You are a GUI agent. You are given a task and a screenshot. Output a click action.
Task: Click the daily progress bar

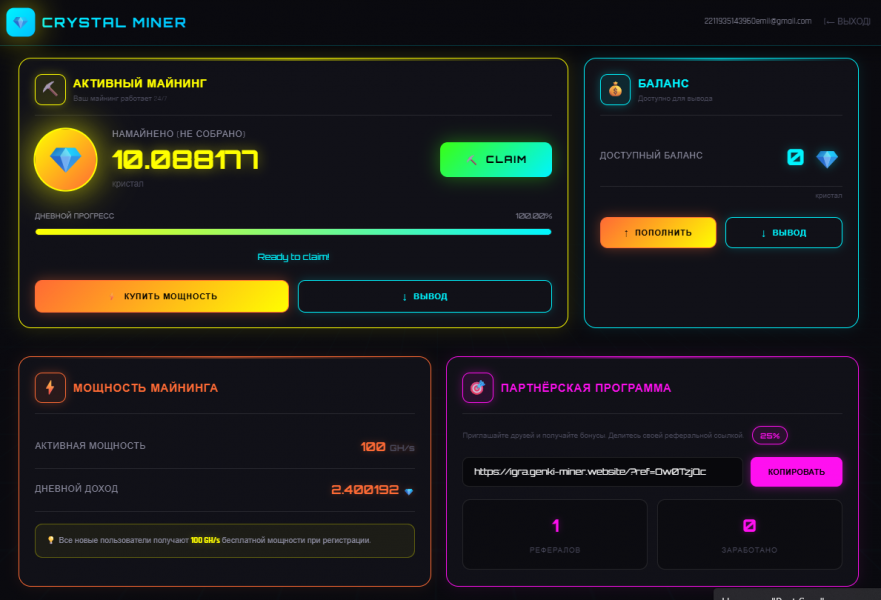pos(293,232)
